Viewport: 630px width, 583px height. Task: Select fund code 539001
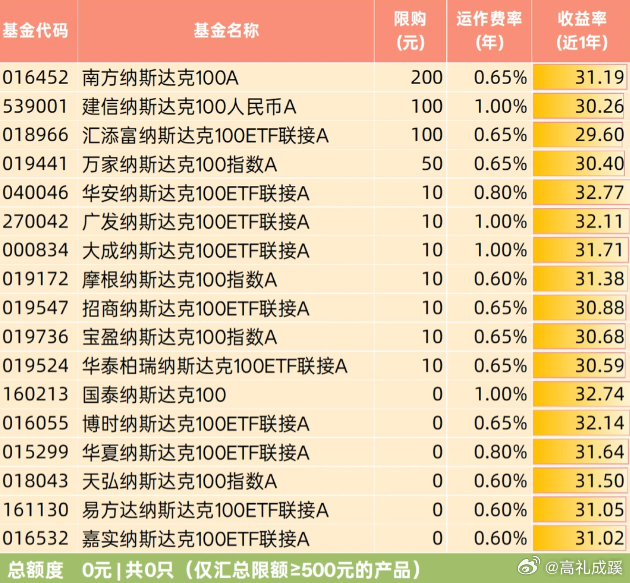(35, 106)
